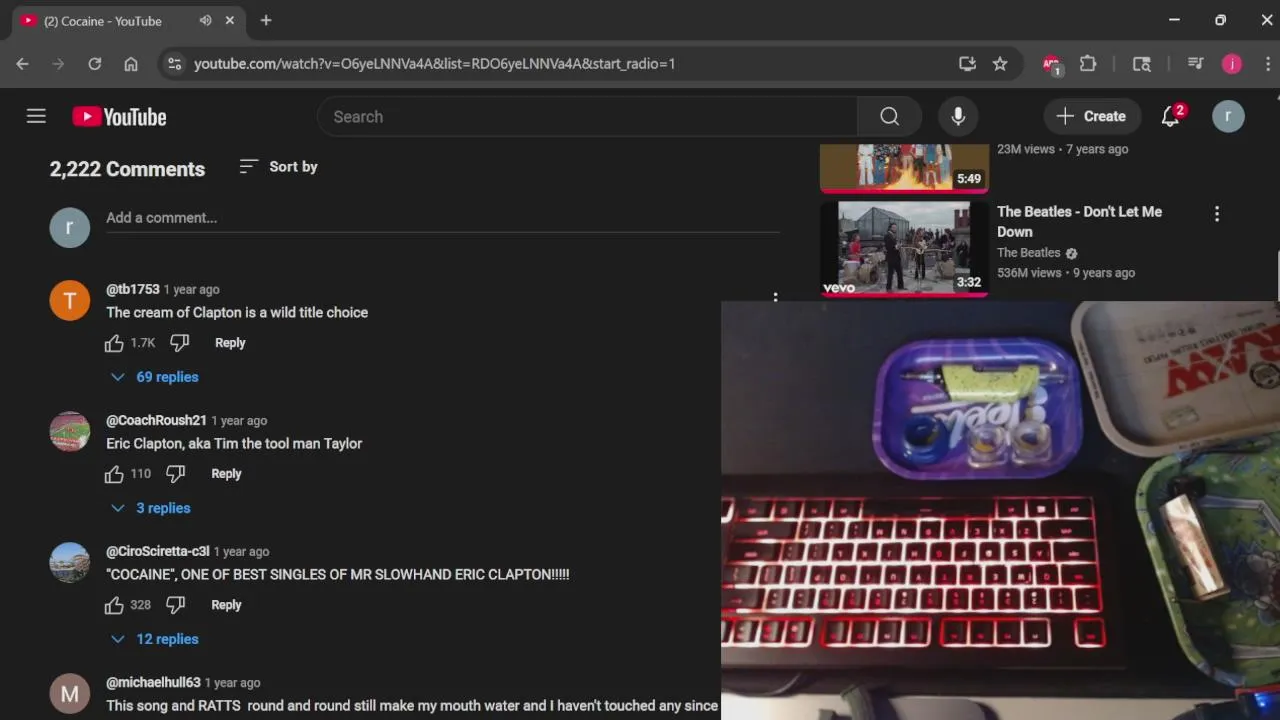The height and width of the screenshot is (720, 1280).
Task: Click the orange T avatar of @tb1753
Action: coord(70,300)
